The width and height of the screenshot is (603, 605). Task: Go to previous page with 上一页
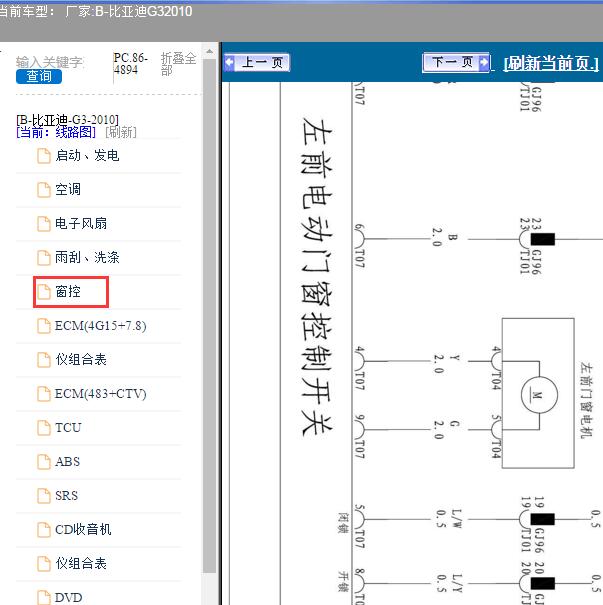pos(257,62)
